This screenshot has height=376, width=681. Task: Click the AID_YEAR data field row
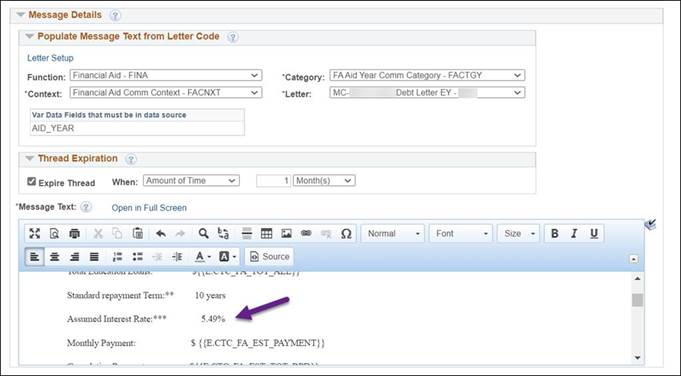tap(137, 129)
